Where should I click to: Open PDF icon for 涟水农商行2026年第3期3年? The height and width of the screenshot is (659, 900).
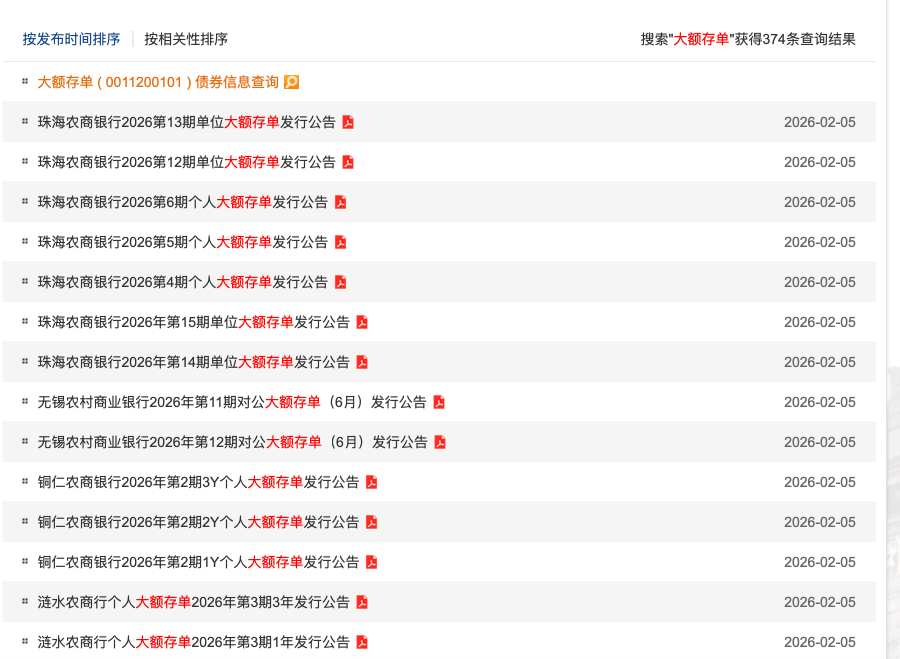click(x=362, y=602)
